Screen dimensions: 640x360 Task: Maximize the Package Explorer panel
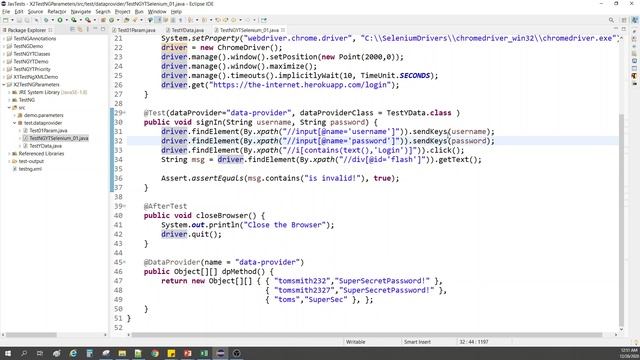pos(103,29)
